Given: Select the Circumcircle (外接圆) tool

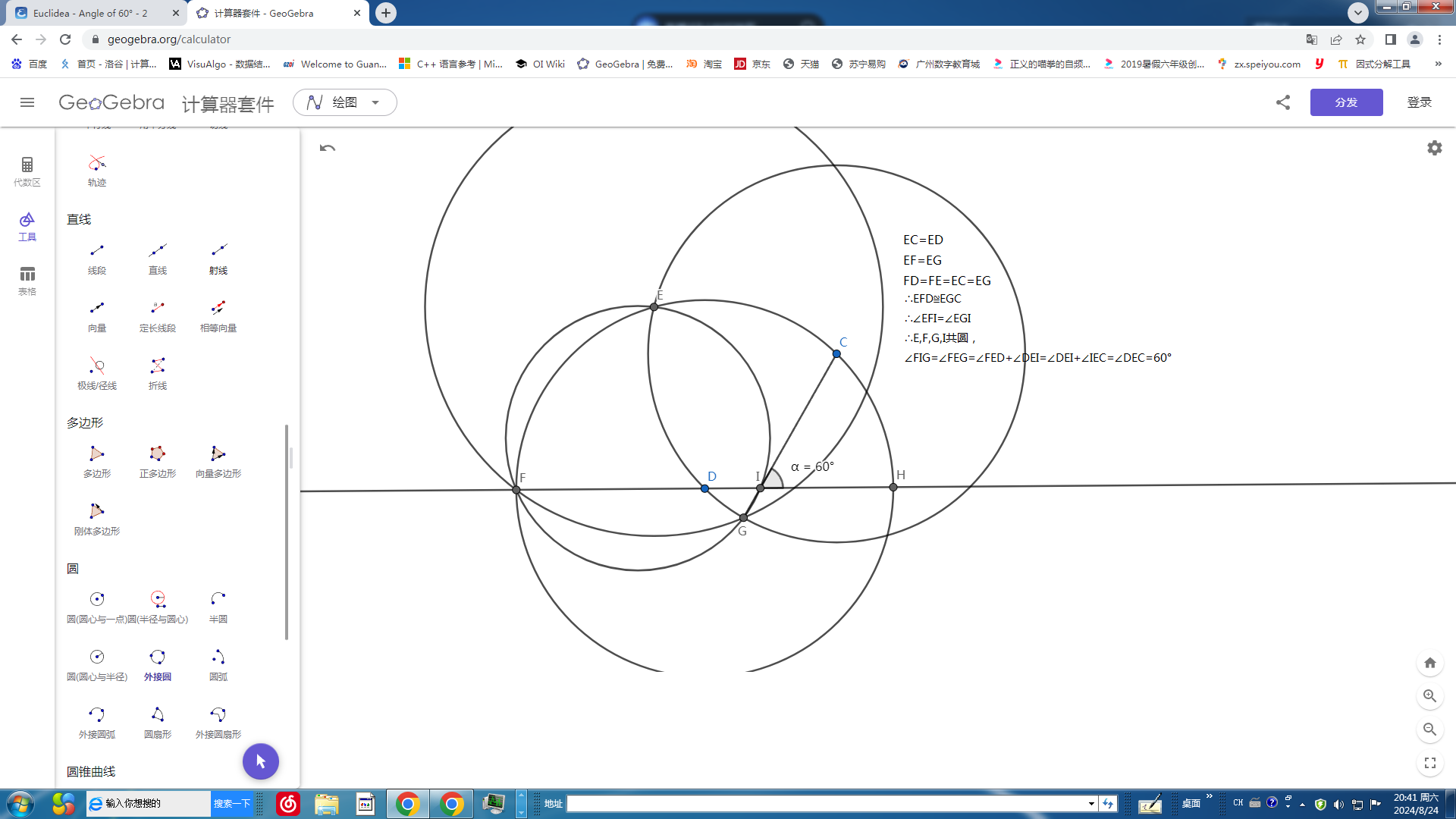Looking at the screenshot, I should (x=158, y=664).
